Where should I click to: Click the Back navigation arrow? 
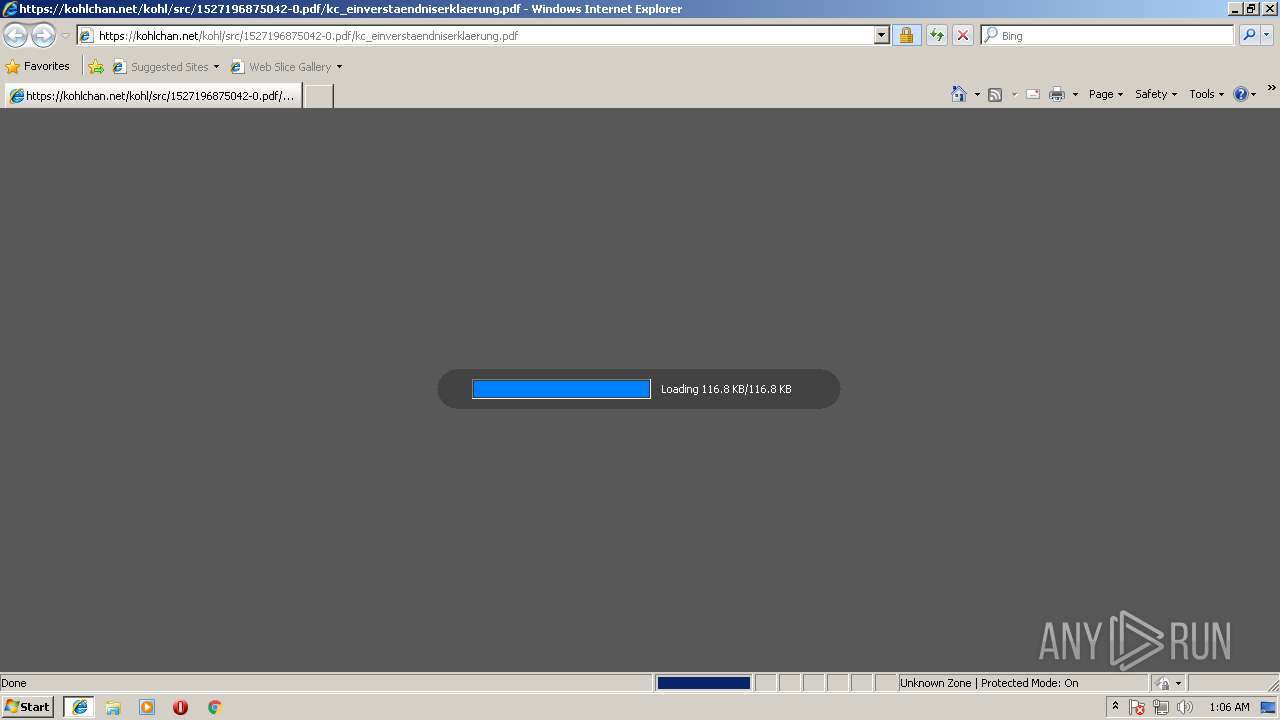pyautogui.click(x=15, y=36)
